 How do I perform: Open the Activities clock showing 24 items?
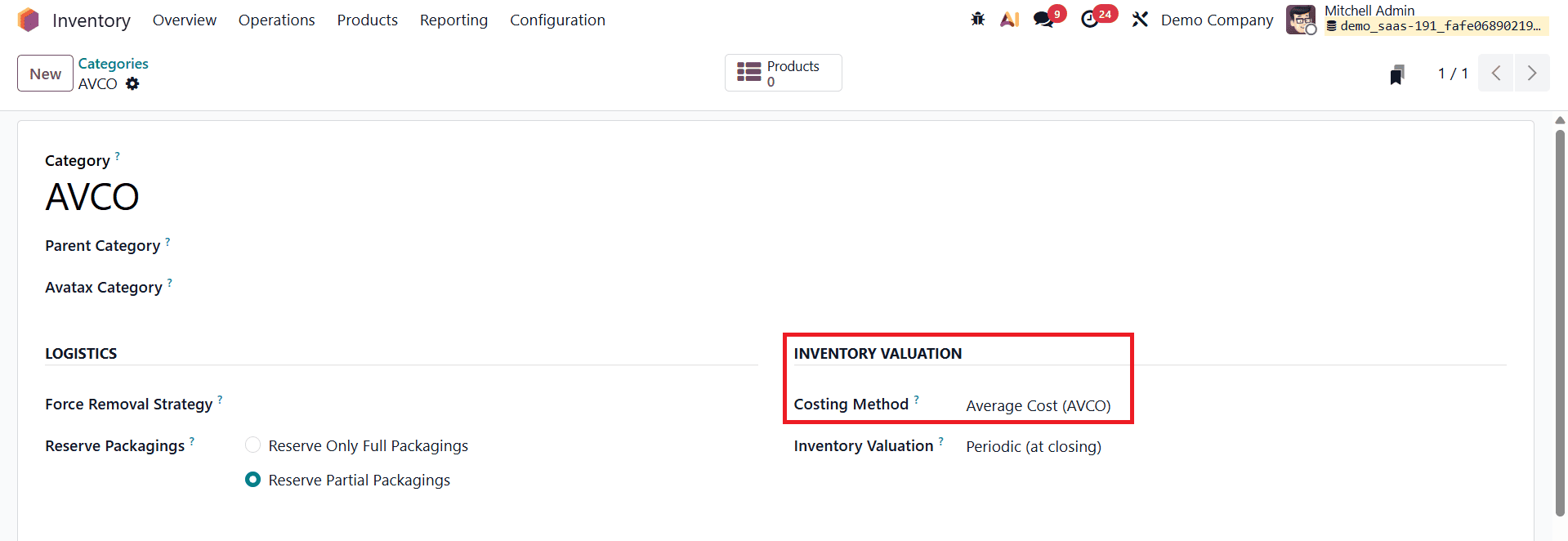click(x=1090, y=18)
